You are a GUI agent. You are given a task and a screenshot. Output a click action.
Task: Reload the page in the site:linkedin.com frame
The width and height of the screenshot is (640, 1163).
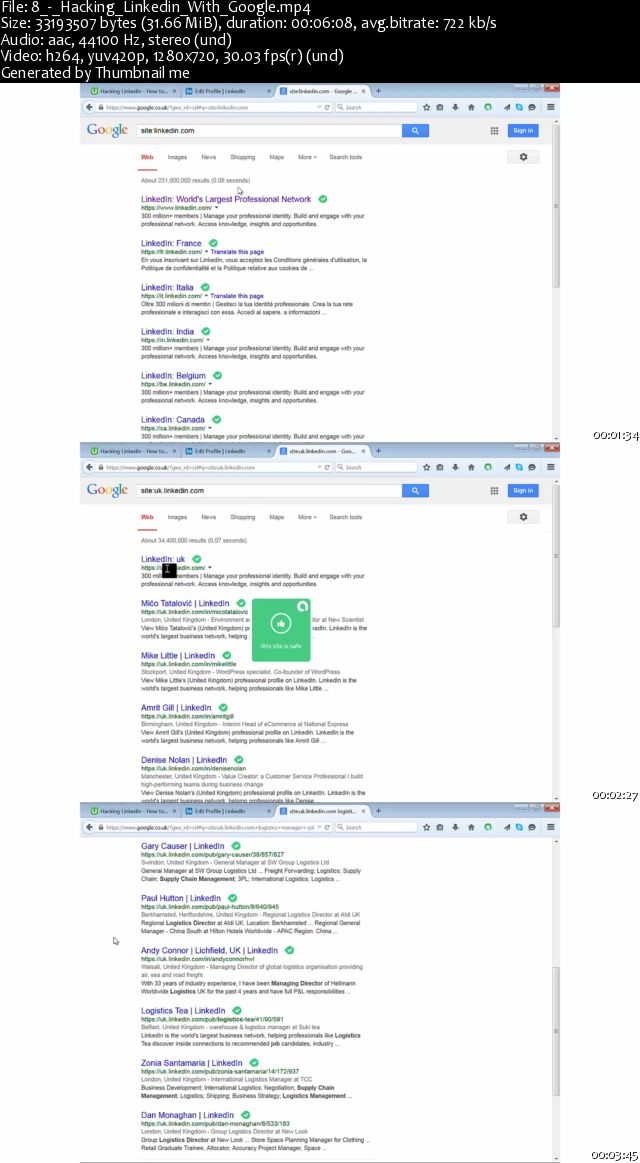pyautogui.click(x=328, y=108)
